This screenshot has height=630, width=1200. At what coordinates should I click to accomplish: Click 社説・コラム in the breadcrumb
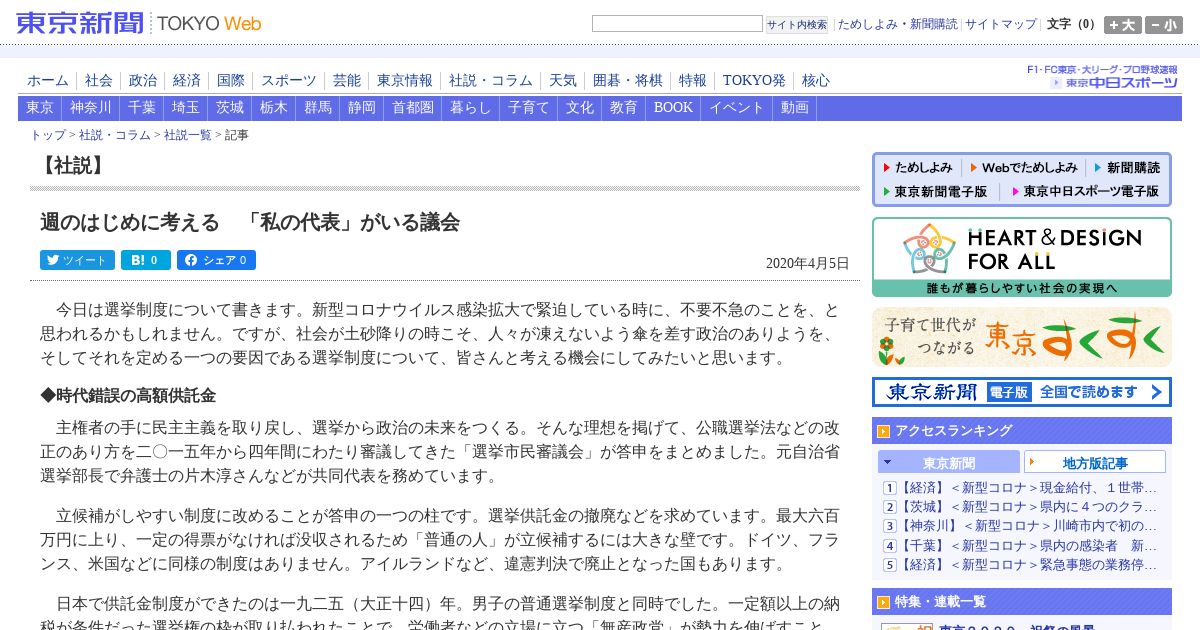coord(115,135)
